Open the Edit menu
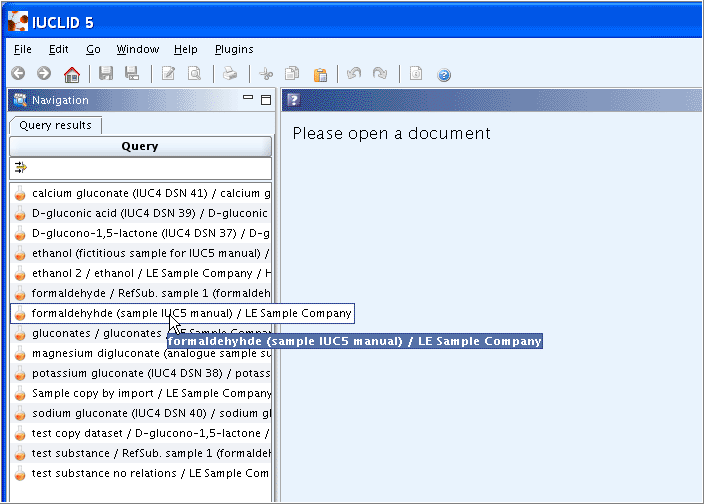 point(58,49)
